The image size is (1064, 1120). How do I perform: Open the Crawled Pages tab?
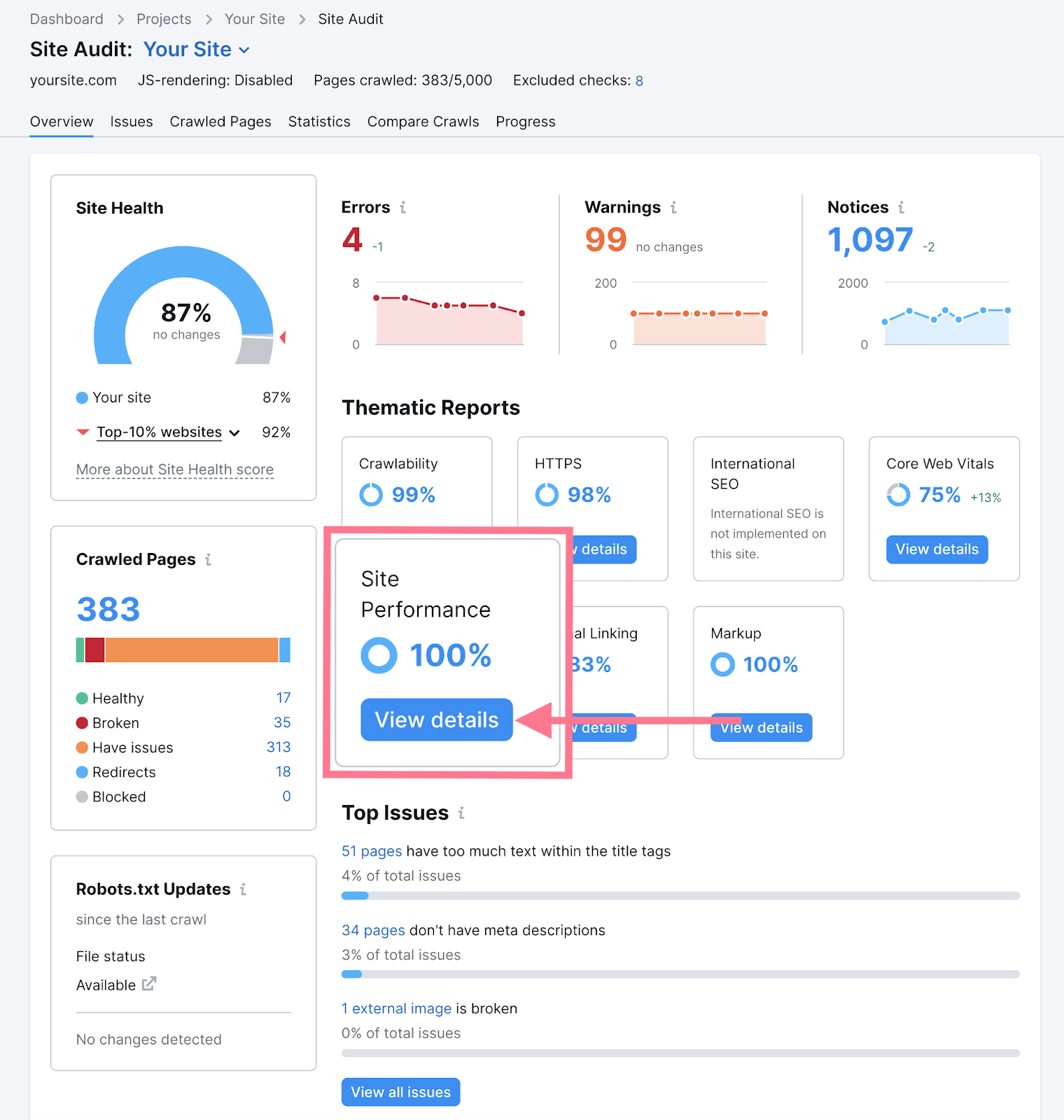(x=220, y=122)
